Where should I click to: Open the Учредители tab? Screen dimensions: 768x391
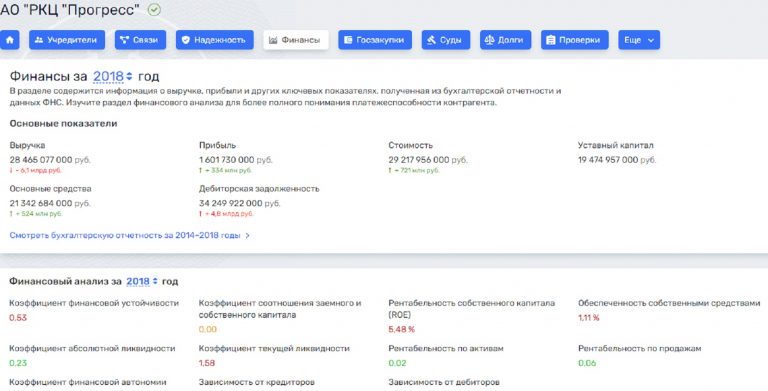(x=67, y=40)
